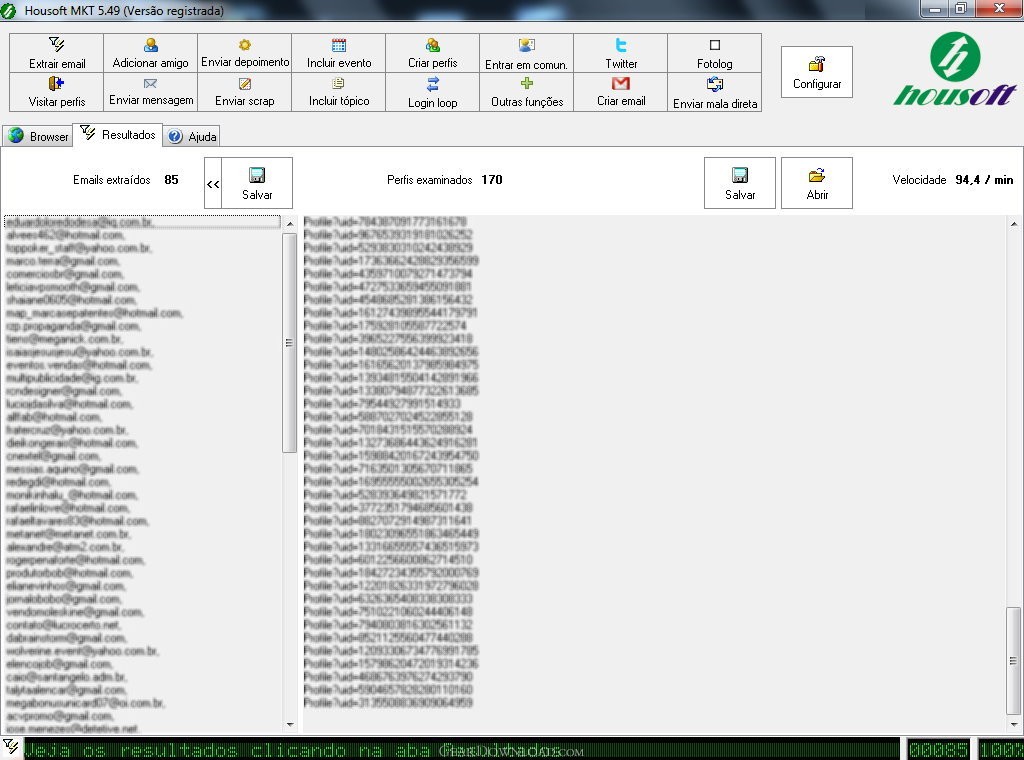Run the Login loop function
Viewport: 1024px width, 760px height.
(x=432, y=92)
